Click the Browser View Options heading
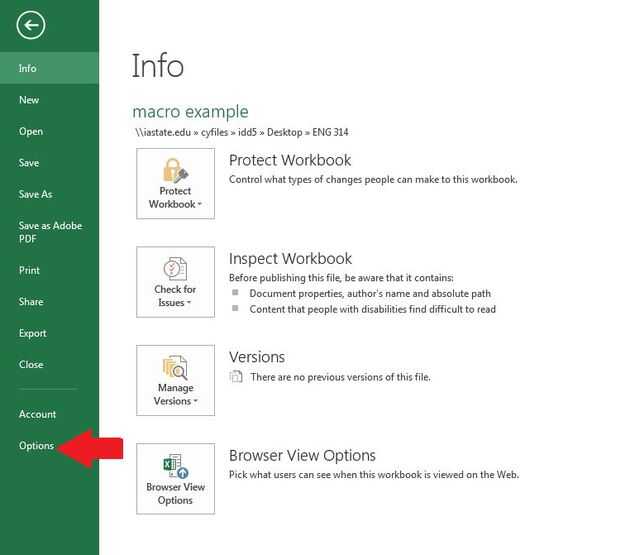 tap(302, 455)
